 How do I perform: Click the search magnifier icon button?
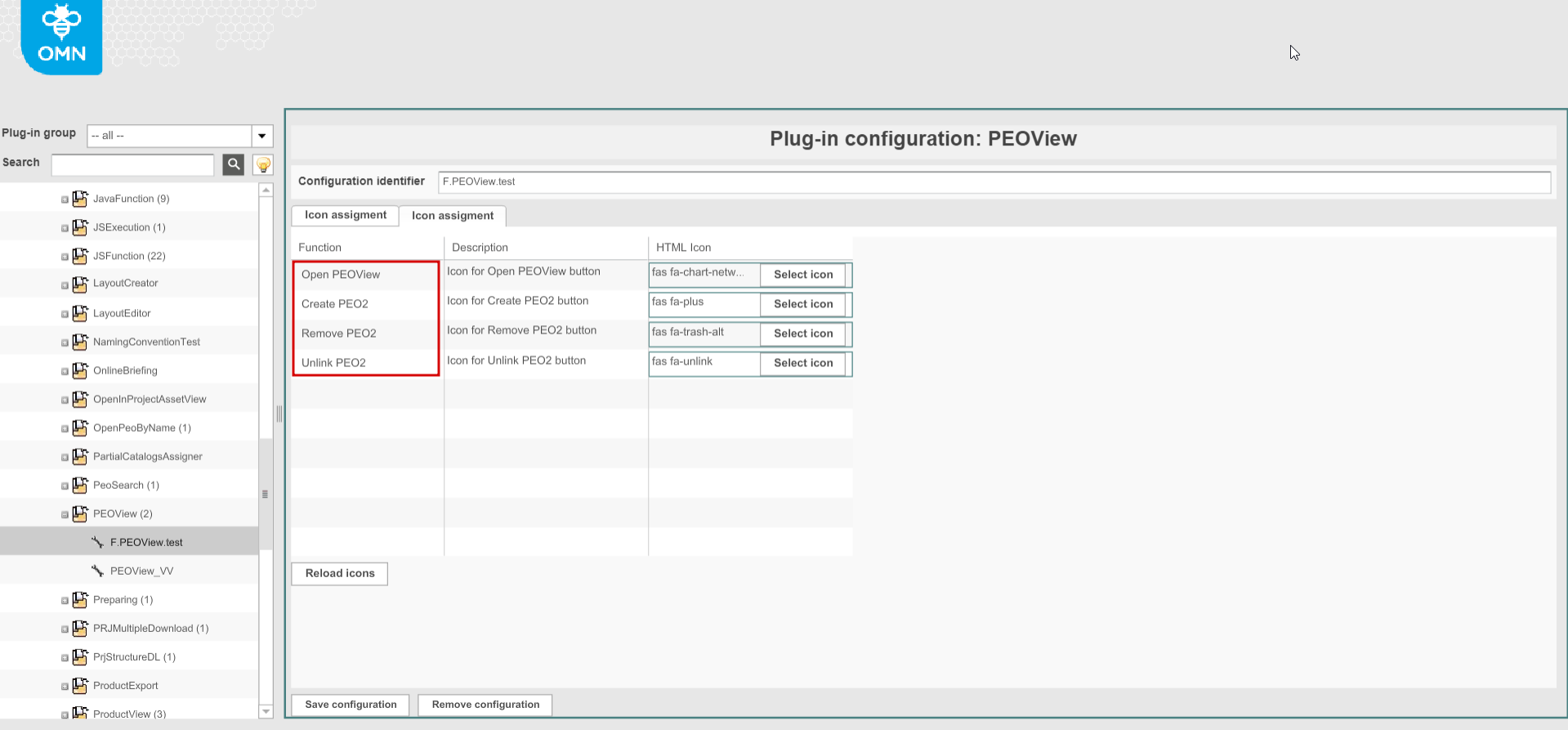point(234,164)
